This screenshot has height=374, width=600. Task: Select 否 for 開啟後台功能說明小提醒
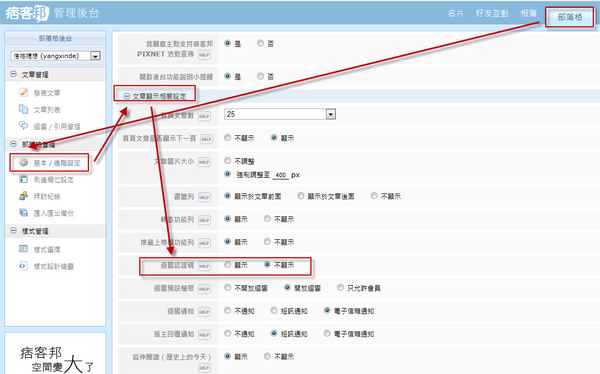261,76
